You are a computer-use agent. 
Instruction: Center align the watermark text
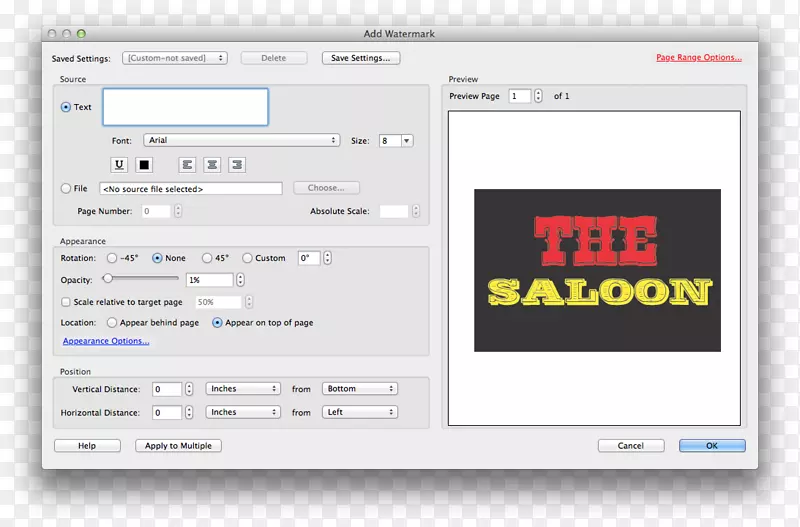pyautogui.click(x=212, y=165)
